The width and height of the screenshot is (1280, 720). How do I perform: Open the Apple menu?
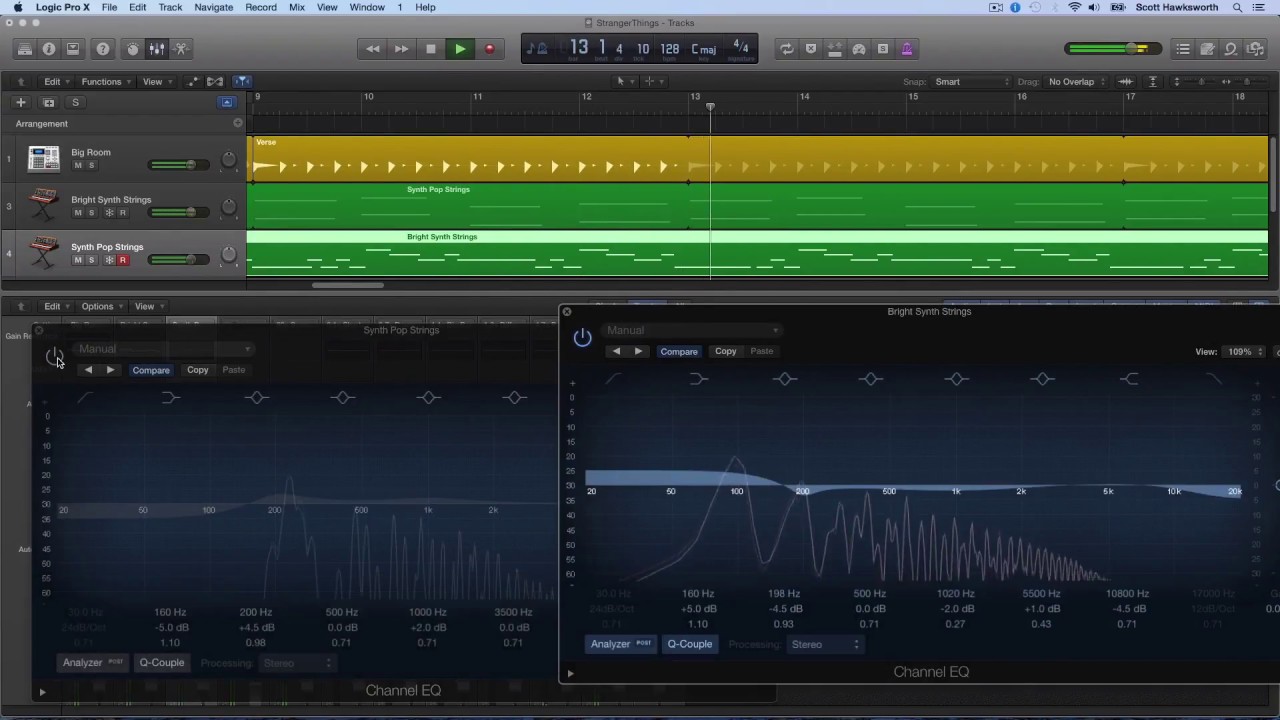pyautogui.click(x=17, y=7)
